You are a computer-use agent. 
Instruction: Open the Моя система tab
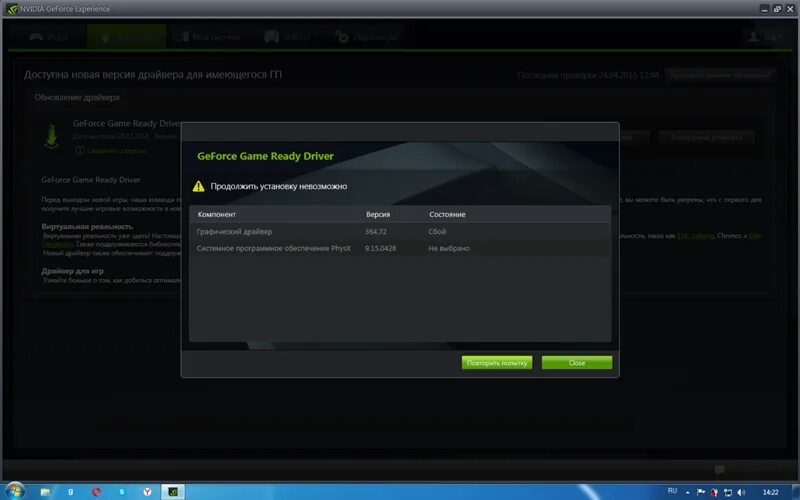207,37
